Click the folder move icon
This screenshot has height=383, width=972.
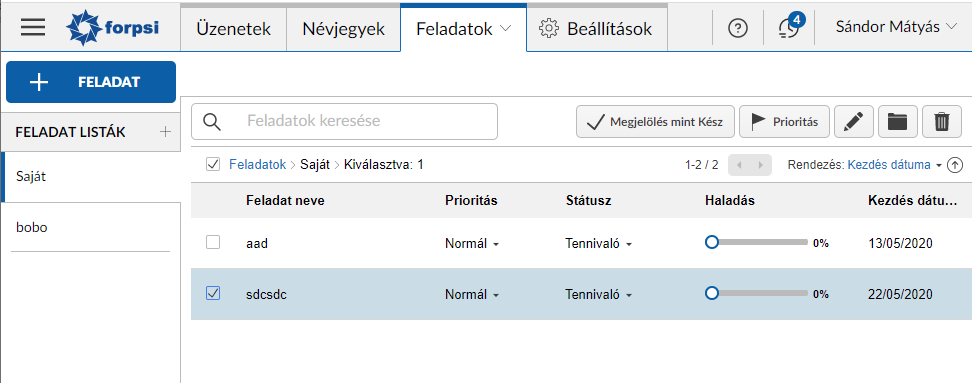tap(898, 121)
